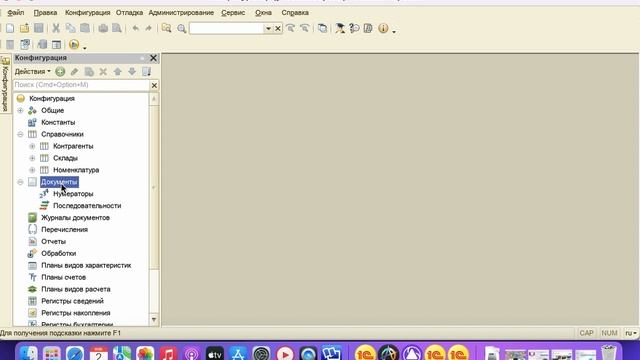Screen dimensions: 640x360
Task: Select the Перечисления tree node
Action: coord(64,229)
